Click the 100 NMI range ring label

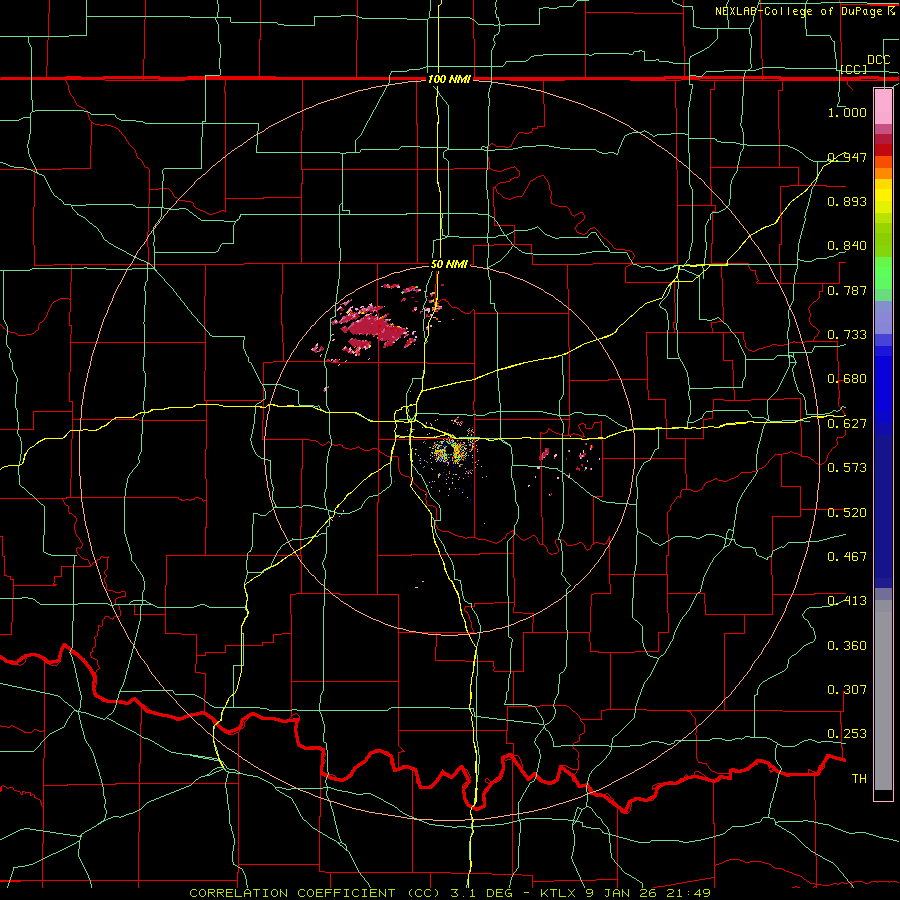click(x=449, y=79)
